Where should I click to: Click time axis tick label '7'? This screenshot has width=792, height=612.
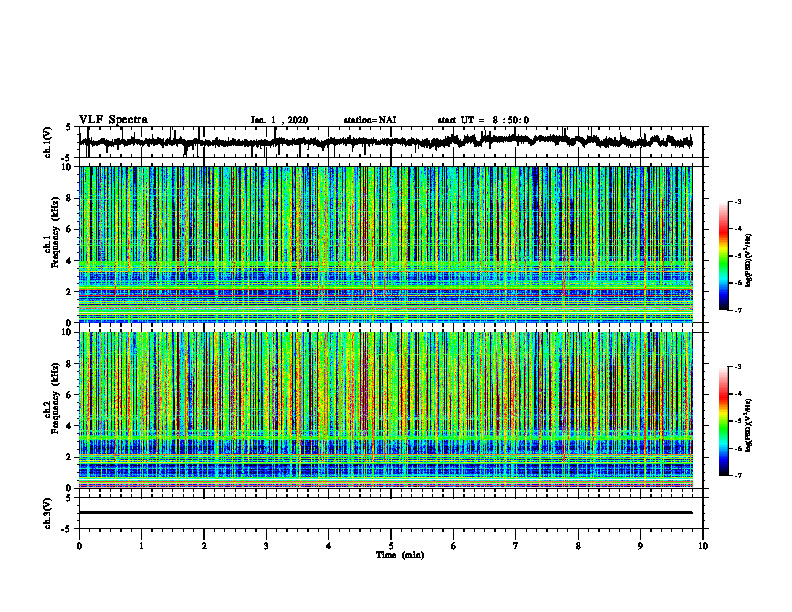(516, 546)
